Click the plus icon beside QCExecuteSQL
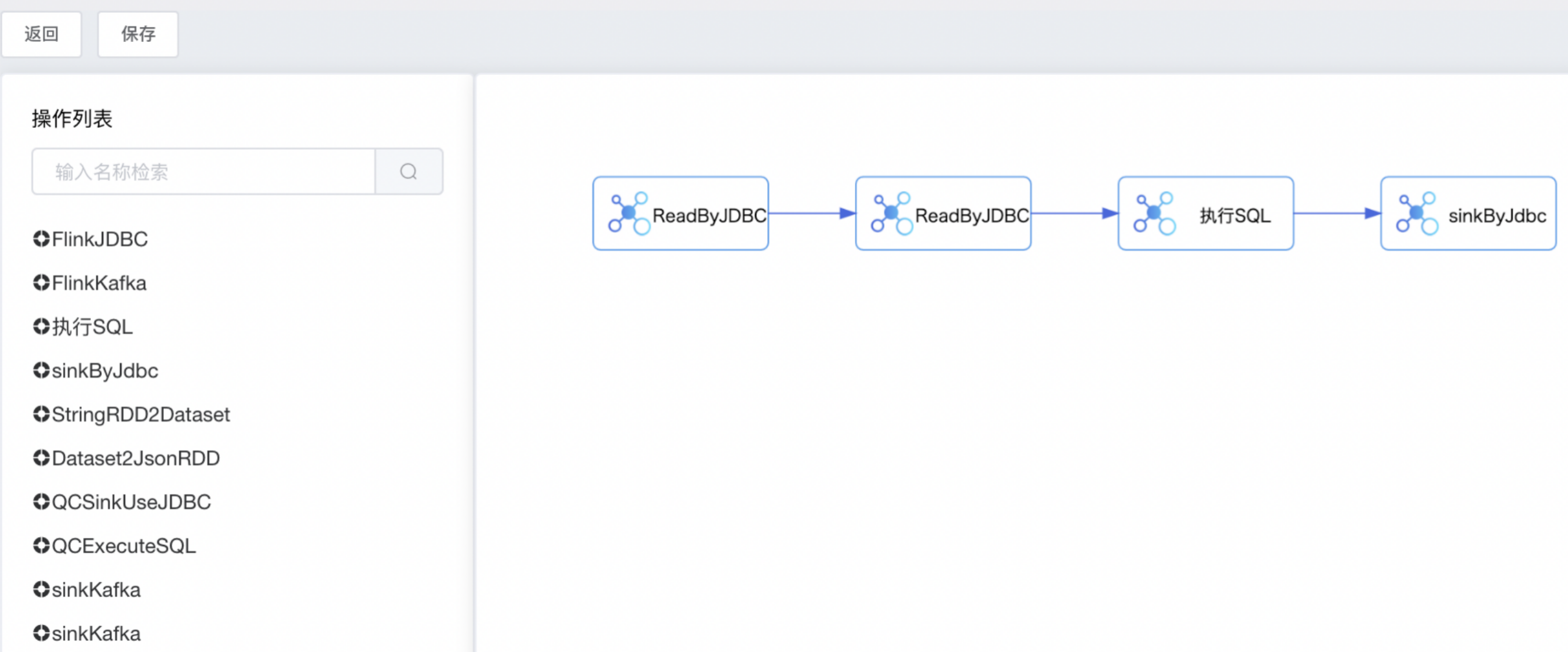Screen dimensions: 1568x652 point(41,546)
